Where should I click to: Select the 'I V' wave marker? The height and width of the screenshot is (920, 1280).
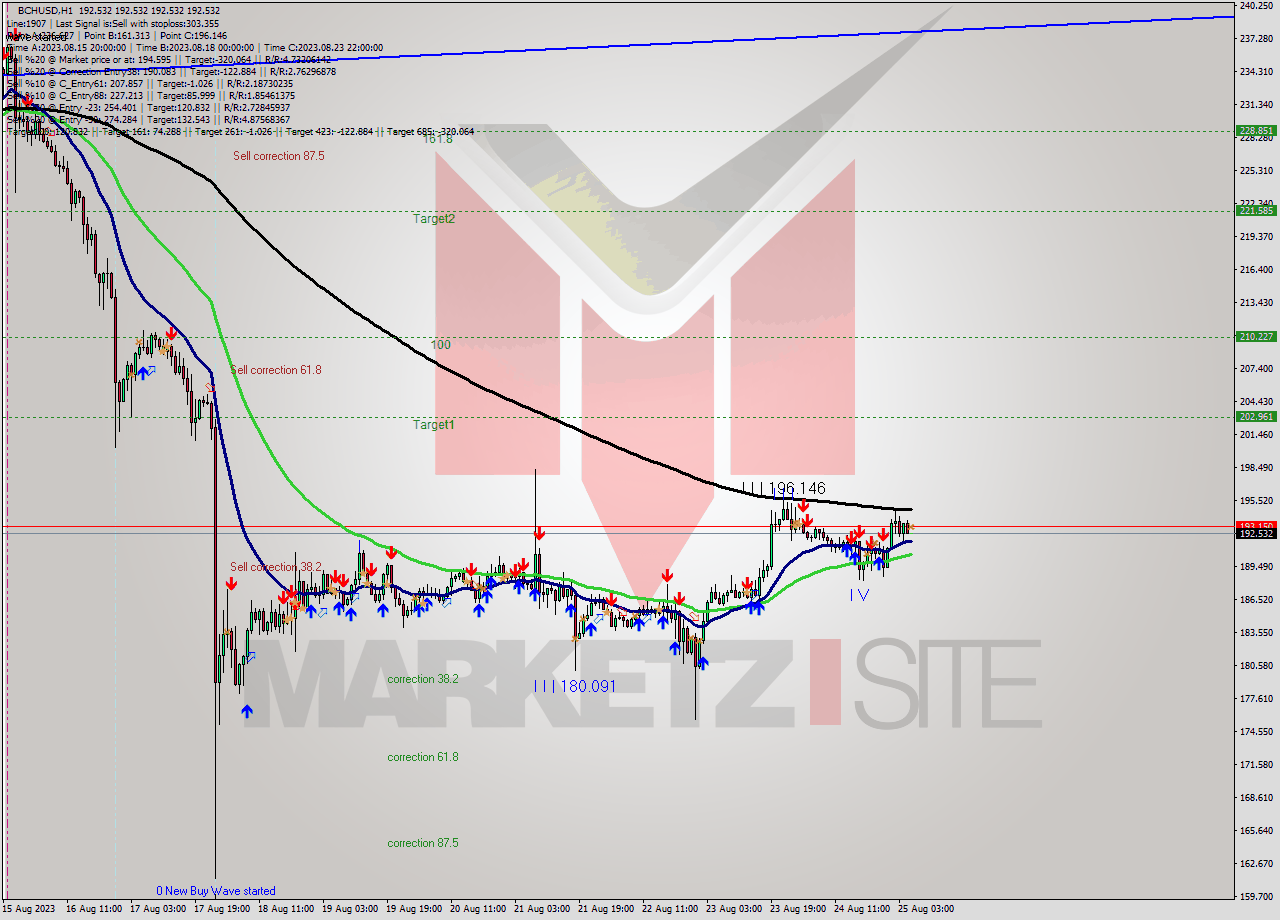pos(859,595)
